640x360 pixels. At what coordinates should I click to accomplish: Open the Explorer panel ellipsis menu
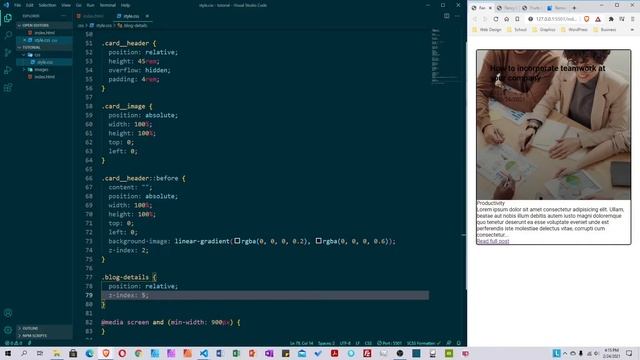coord(63,16)
